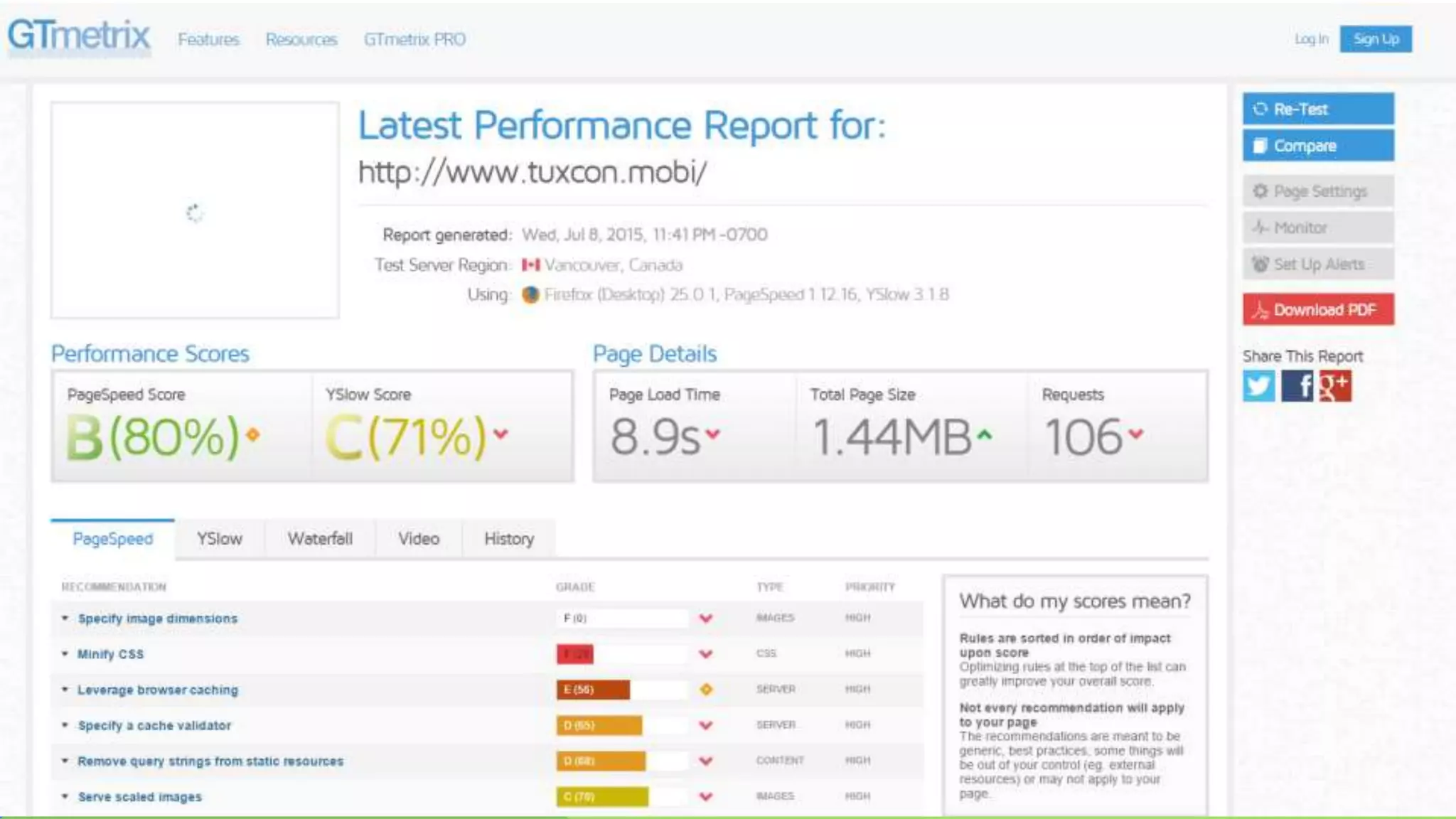Expand the Minify CSS recommendation

pos(110,654)
